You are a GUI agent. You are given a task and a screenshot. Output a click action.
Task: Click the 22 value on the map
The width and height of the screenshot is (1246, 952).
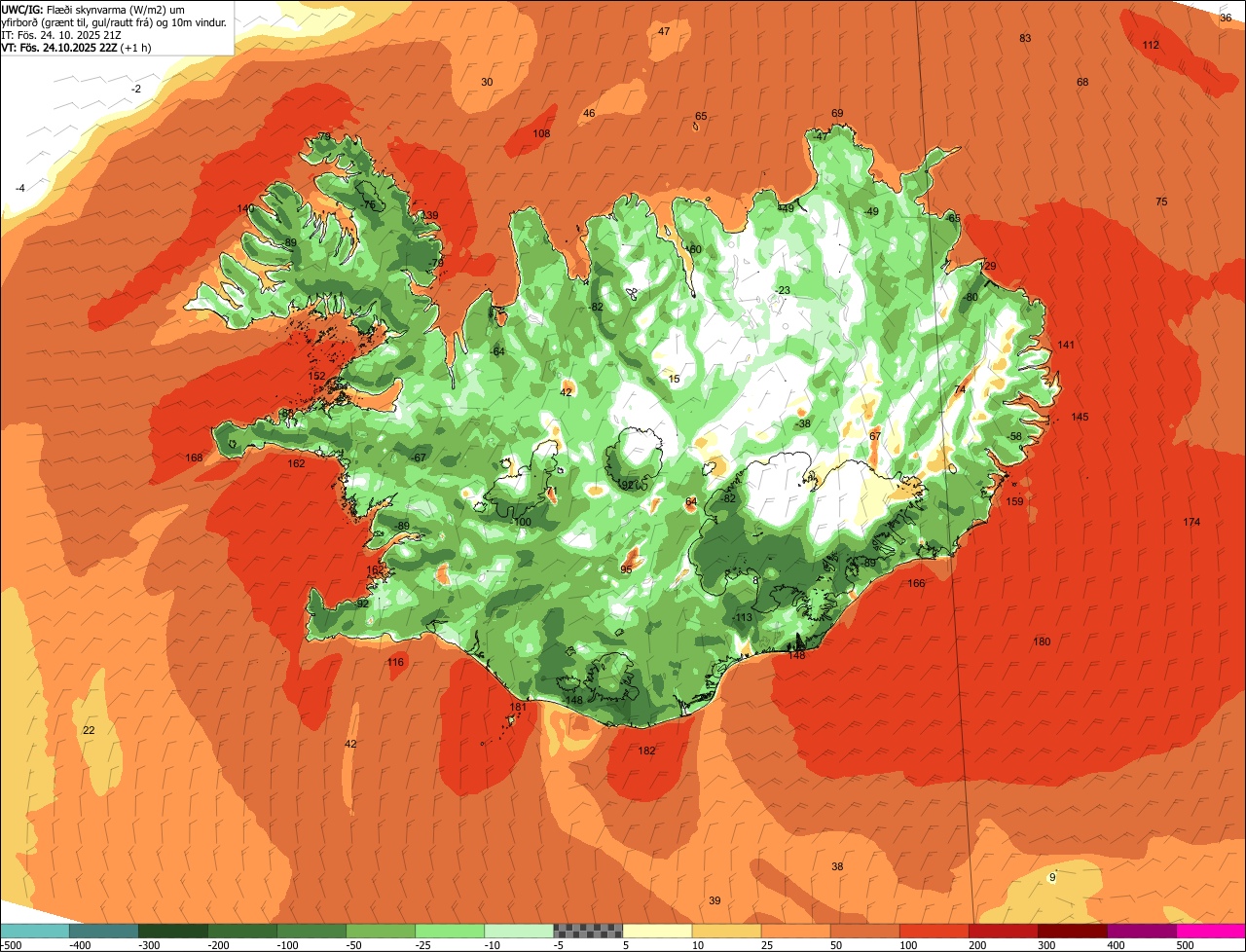pyautogui.click(x=89, y=730)
